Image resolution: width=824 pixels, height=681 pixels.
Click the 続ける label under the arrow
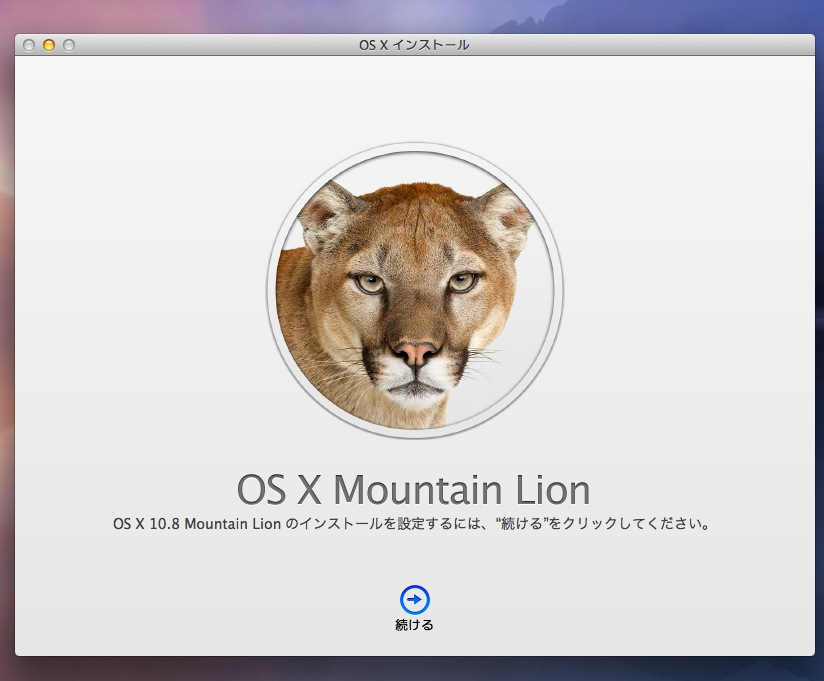(414, 625)
